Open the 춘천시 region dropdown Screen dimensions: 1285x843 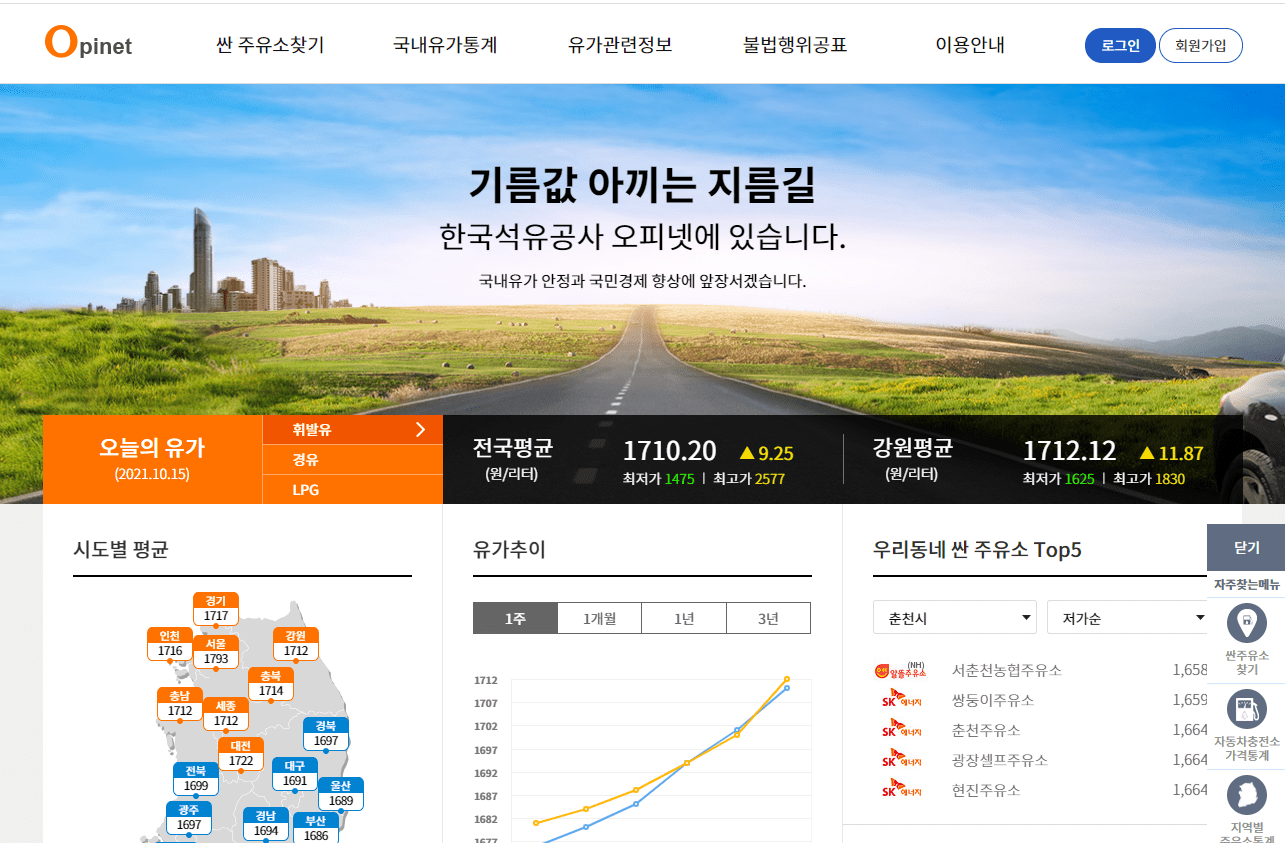[x=955, y=618]
